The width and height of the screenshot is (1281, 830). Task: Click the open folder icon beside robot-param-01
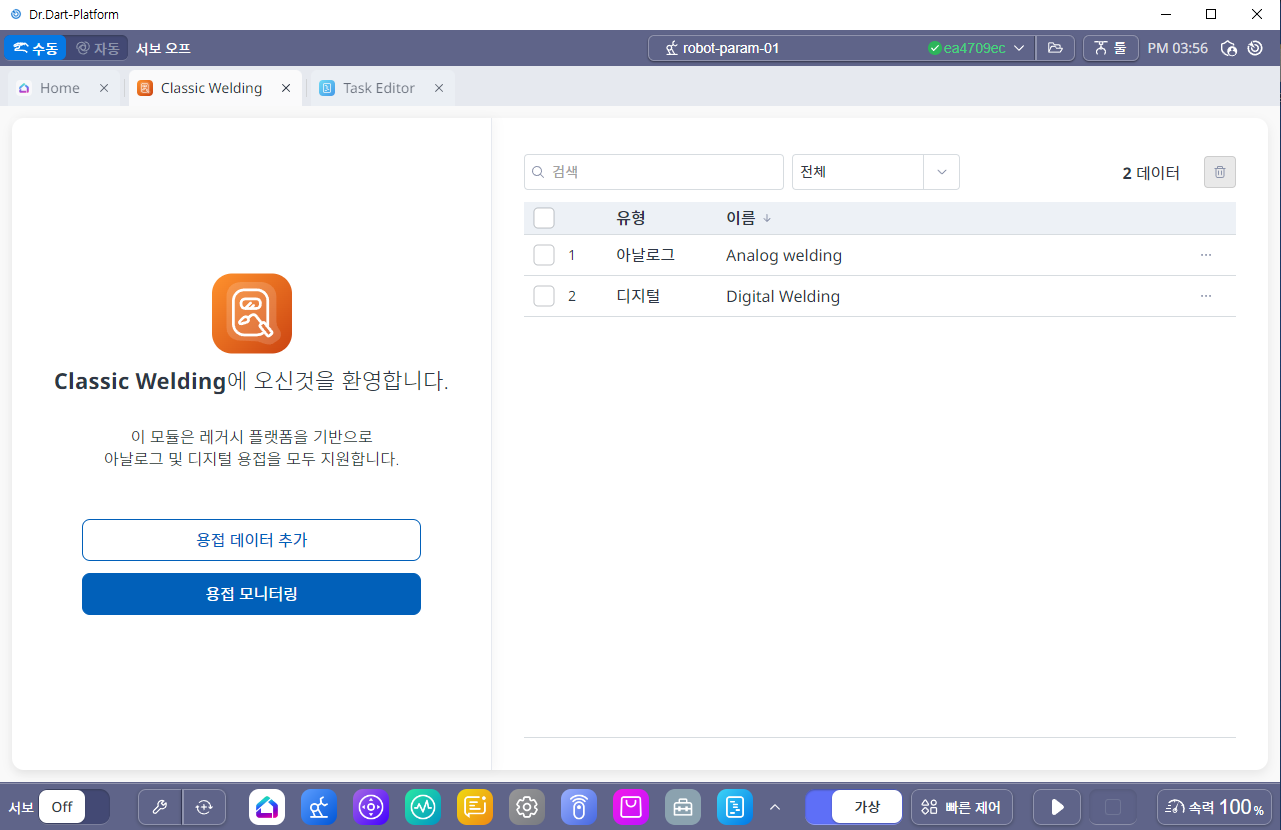[x=1054, y=48]
